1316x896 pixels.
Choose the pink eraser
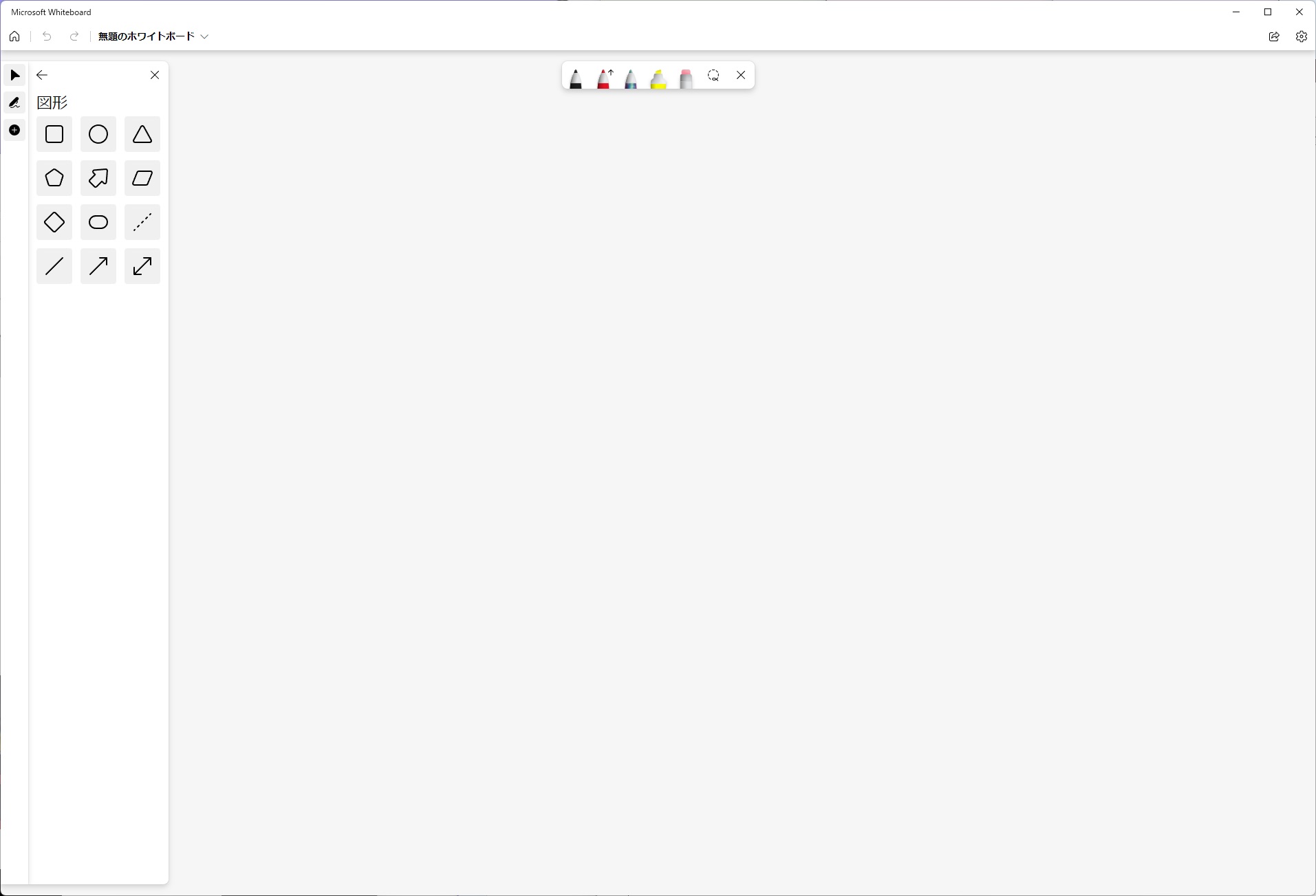tap(686, 78)
